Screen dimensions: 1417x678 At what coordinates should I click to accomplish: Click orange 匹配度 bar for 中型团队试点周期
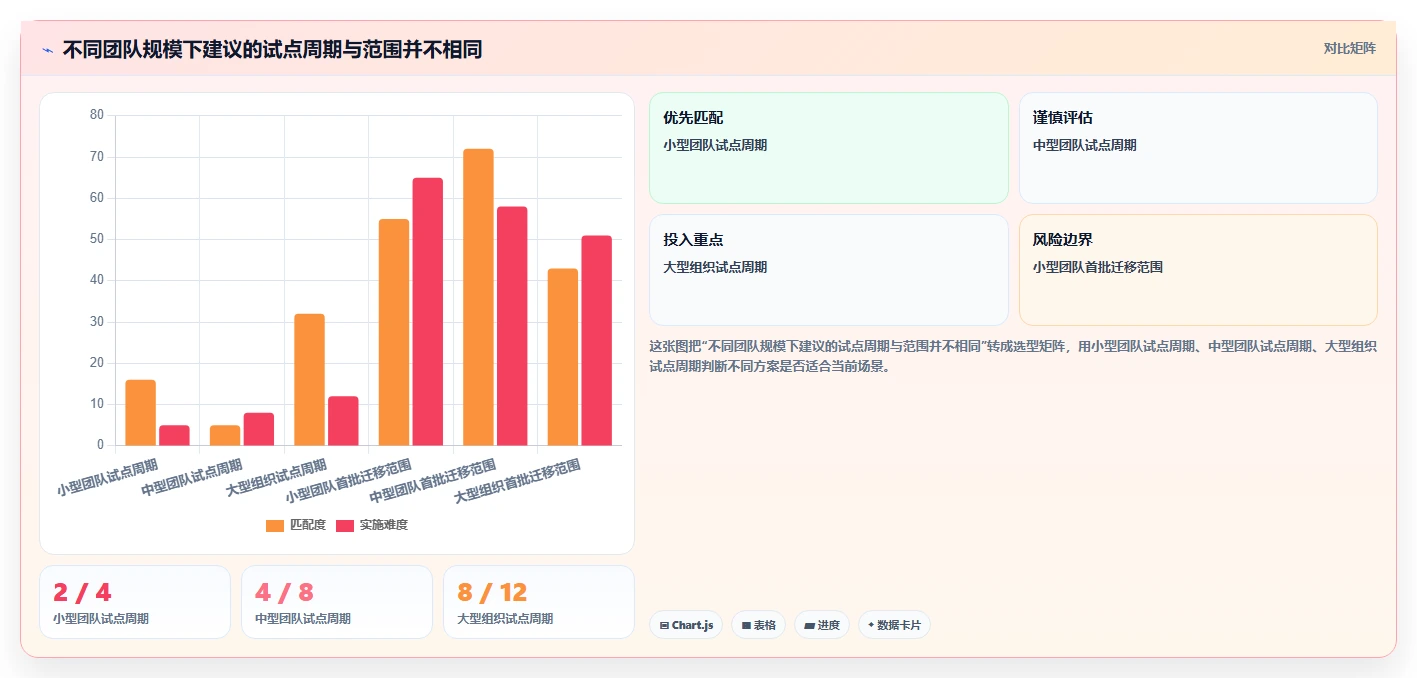(x=225, y=435)
